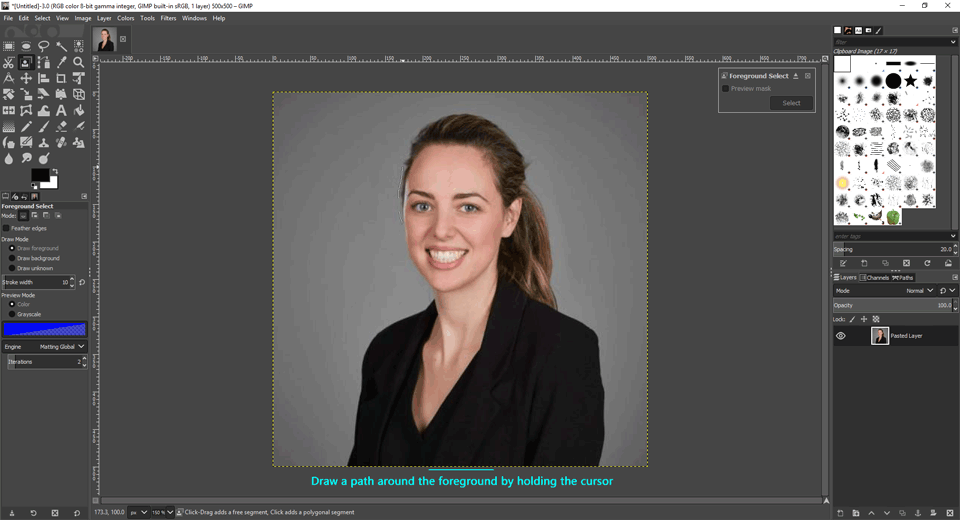Toggle Preview mask checkbox
Screen dimensions: 960x520
pos(726,89)
